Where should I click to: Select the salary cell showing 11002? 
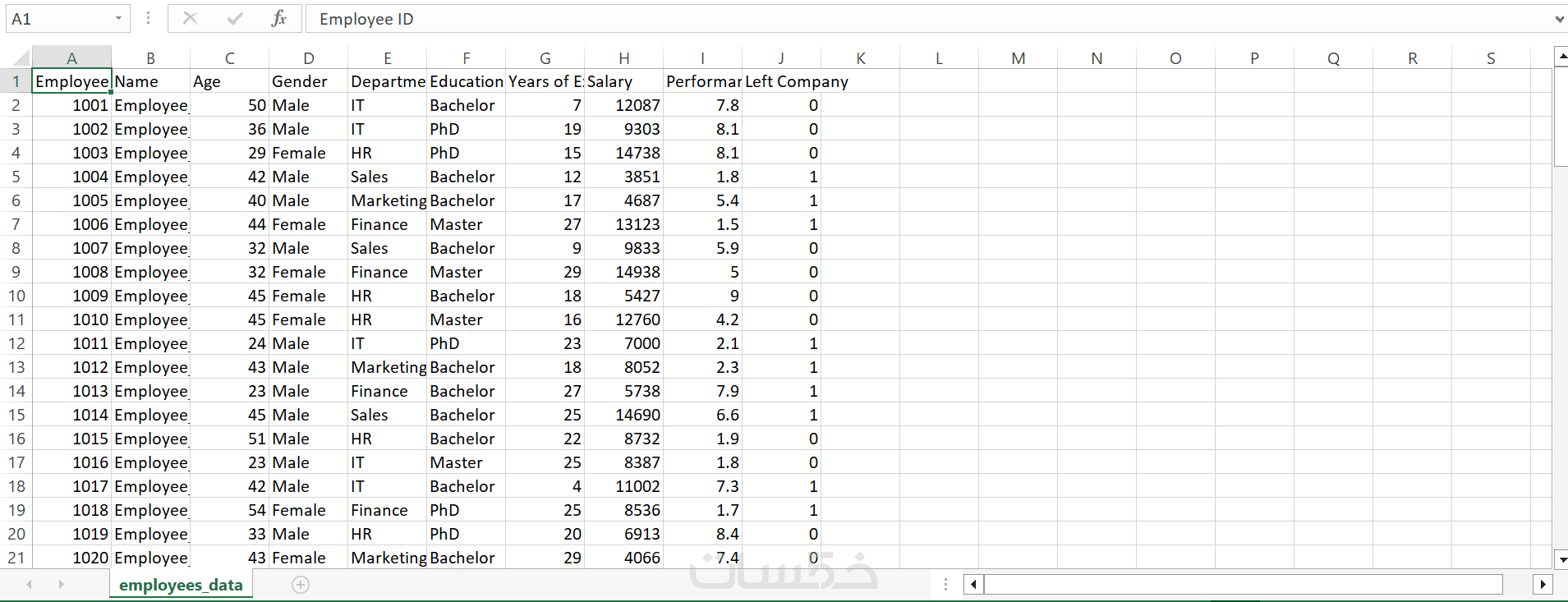point(624,486)
